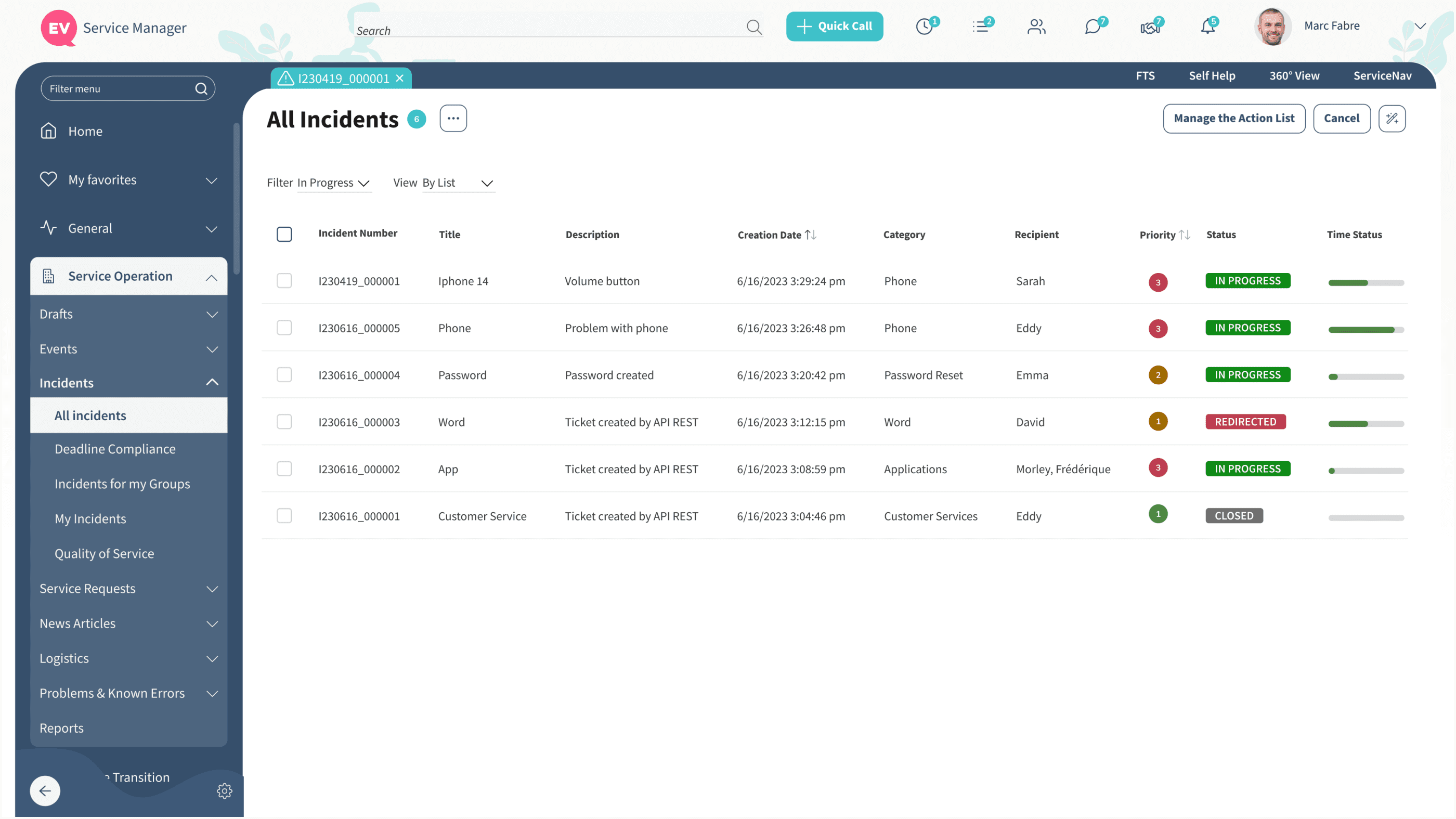Open Deadline Compliance in the sidebar
1456x819 pixels.
coord(115,449)
